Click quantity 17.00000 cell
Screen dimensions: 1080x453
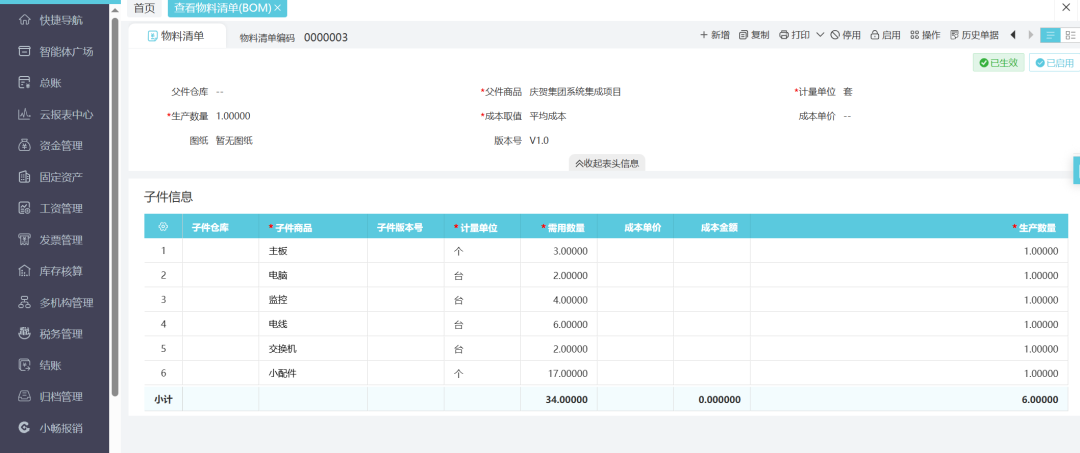pos(559,373)
